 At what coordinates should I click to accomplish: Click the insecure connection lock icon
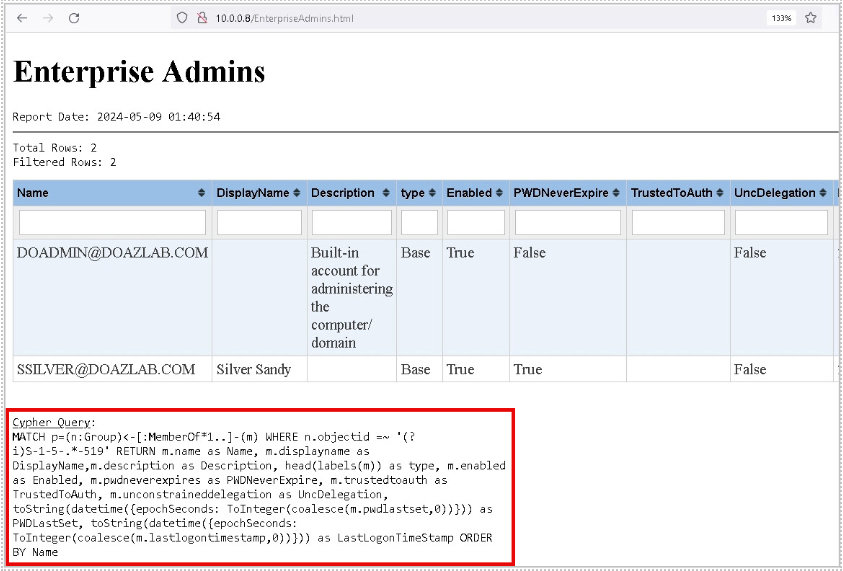coord(201,18)
